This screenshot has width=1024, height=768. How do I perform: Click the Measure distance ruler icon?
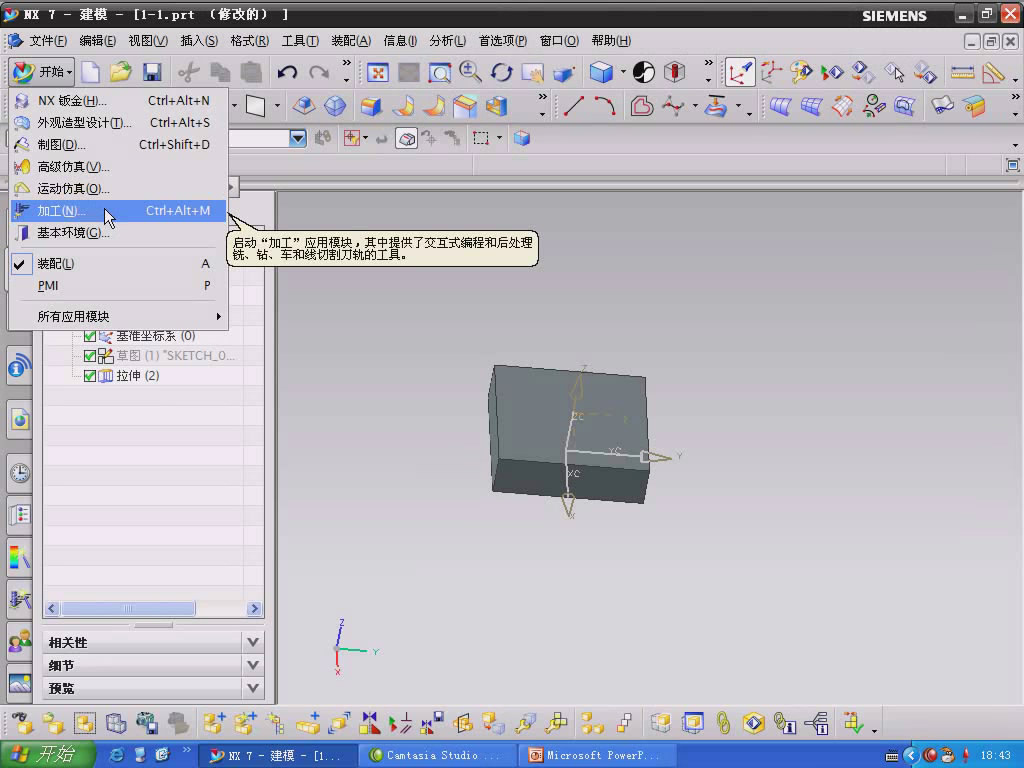pos(962,72)
